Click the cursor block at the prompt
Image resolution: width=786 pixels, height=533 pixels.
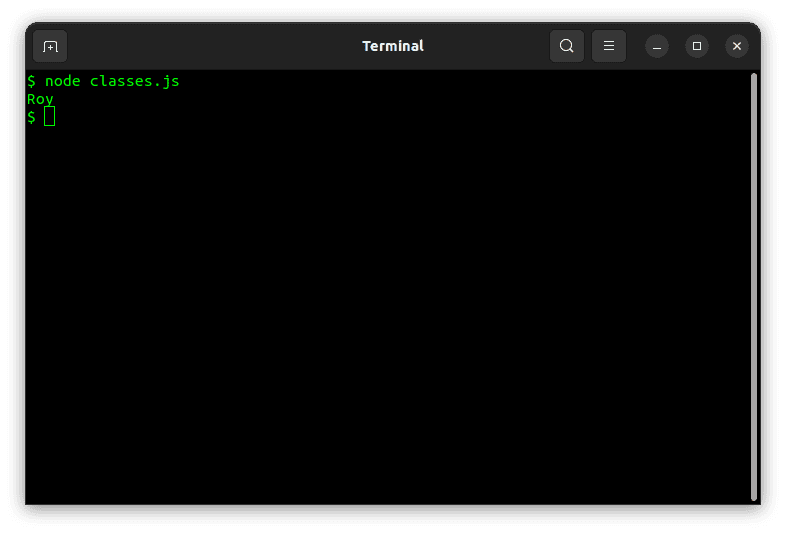coord(49,117)
